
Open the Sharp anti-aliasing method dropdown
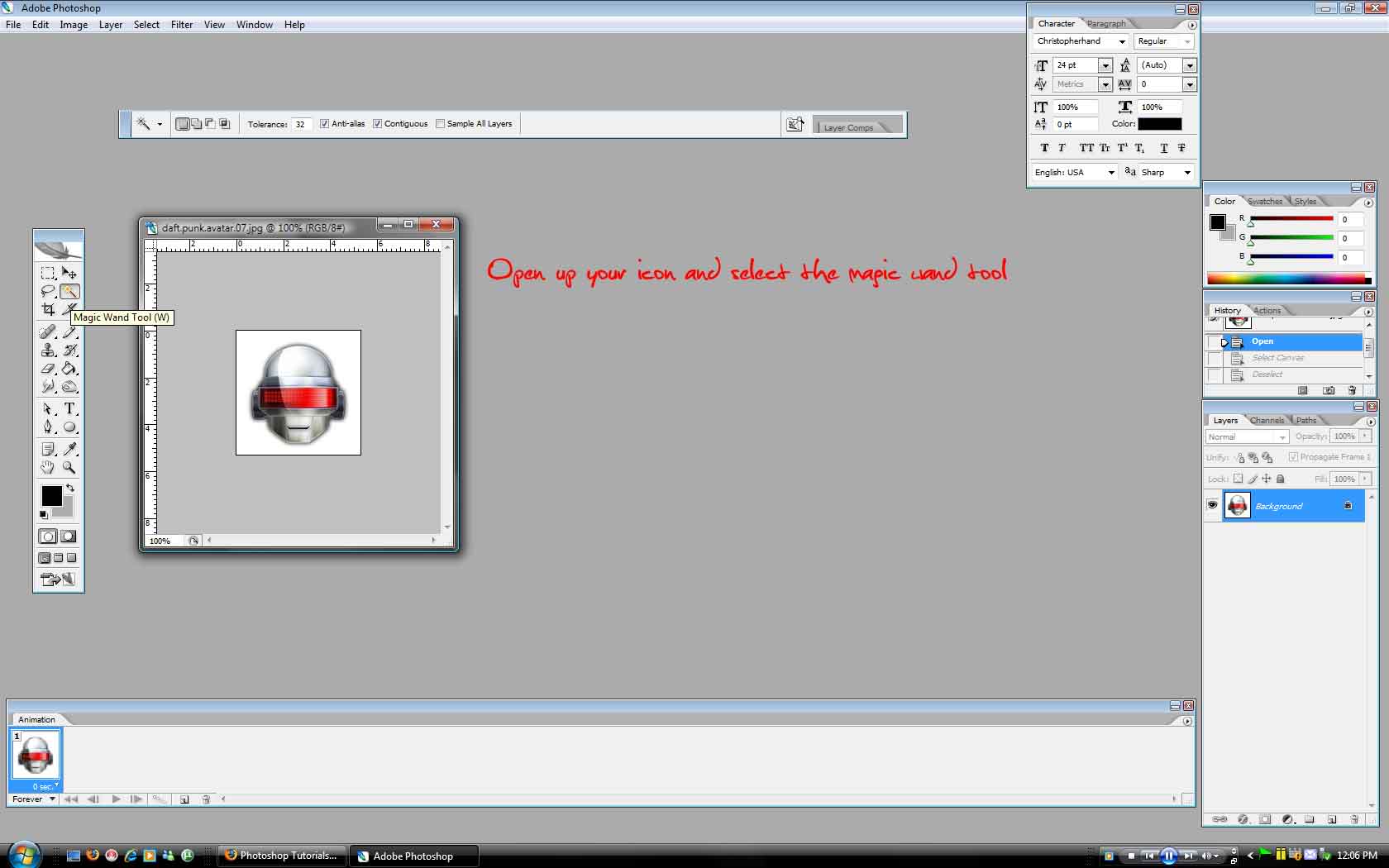(x=1187, y=173)
